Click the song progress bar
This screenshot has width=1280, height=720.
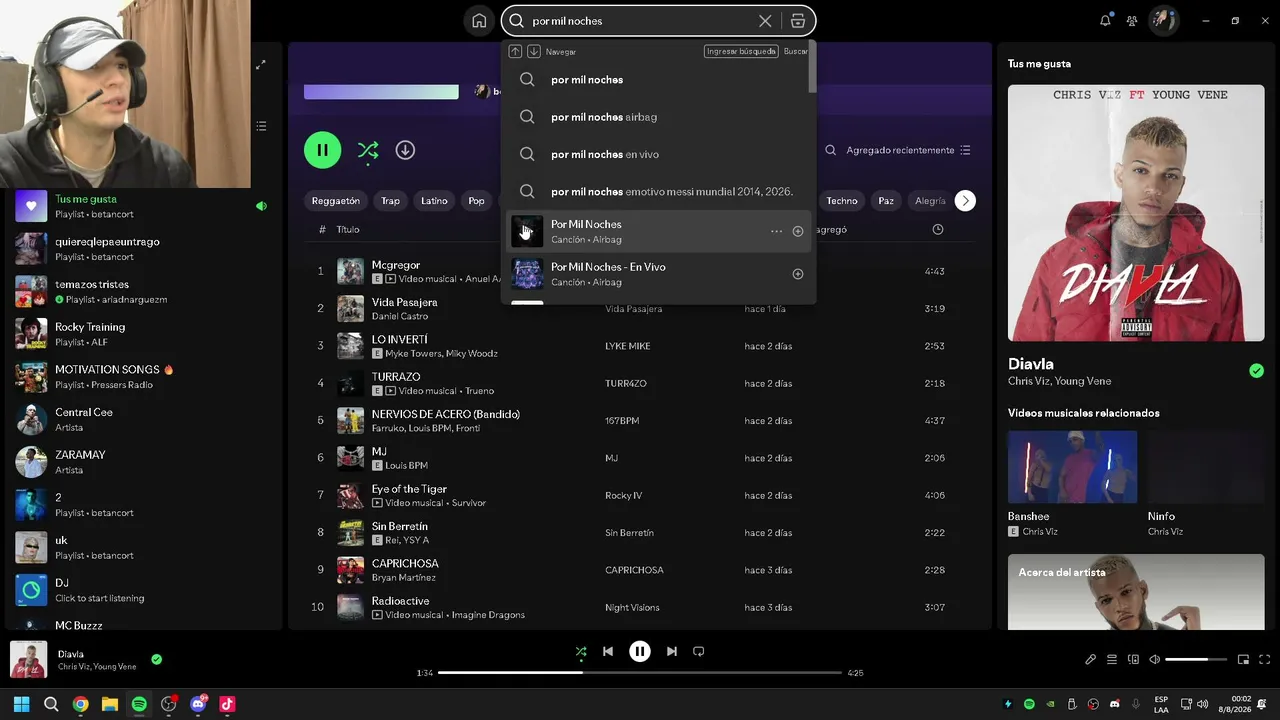[640, 673]
